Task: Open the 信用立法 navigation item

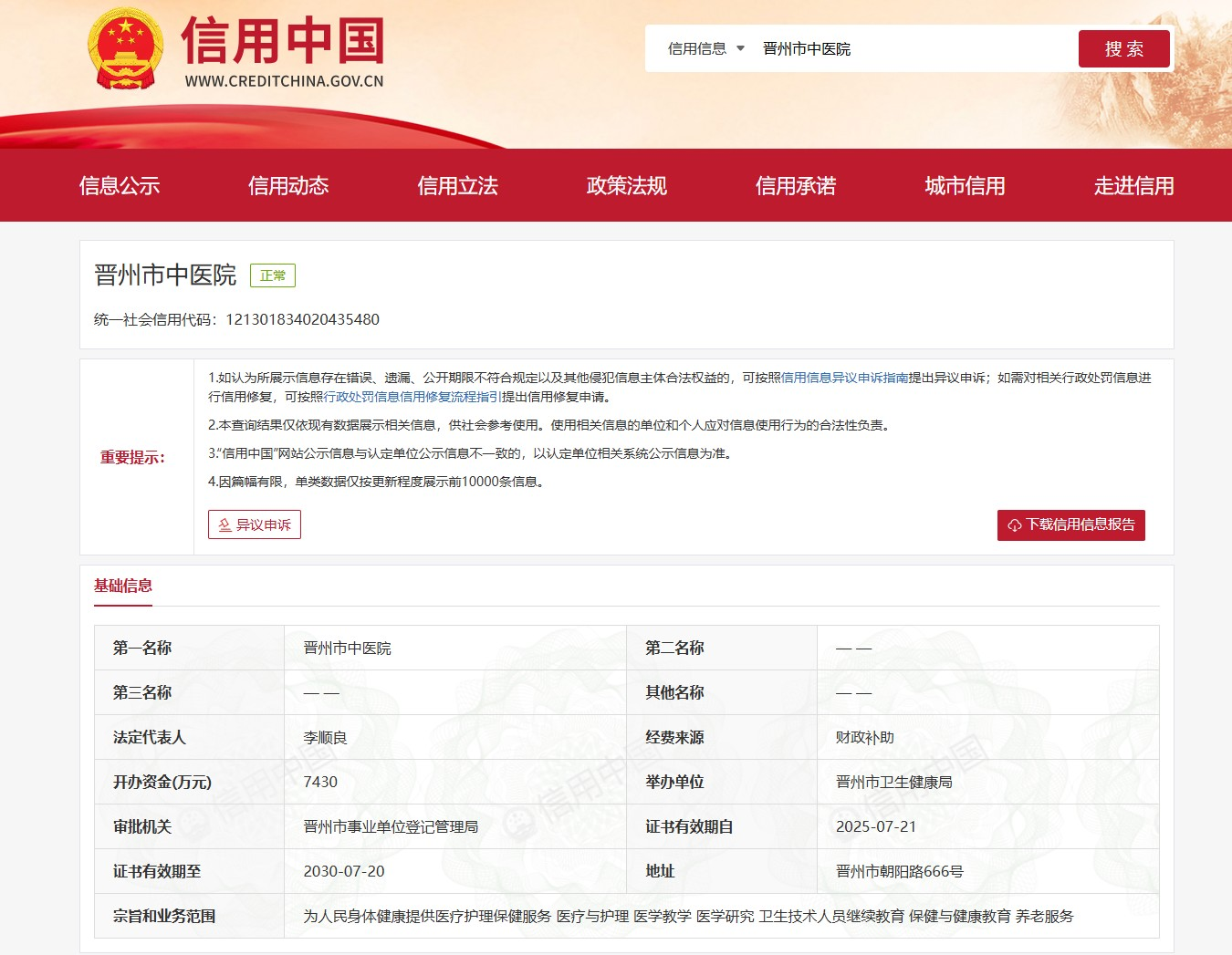Action: click(x=457, y=186)
